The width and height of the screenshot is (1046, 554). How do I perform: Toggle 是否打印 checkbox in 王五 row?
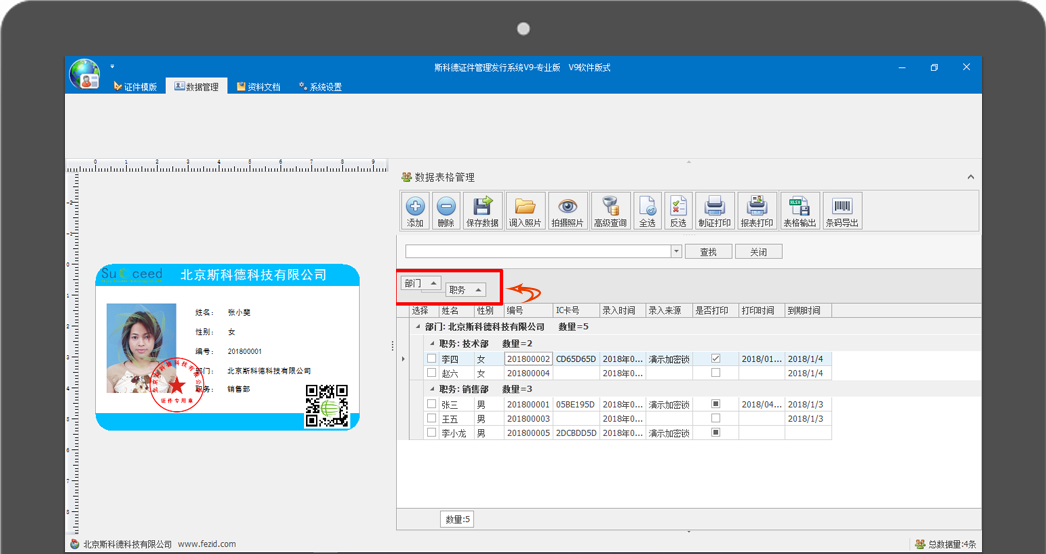pos(716,419)
